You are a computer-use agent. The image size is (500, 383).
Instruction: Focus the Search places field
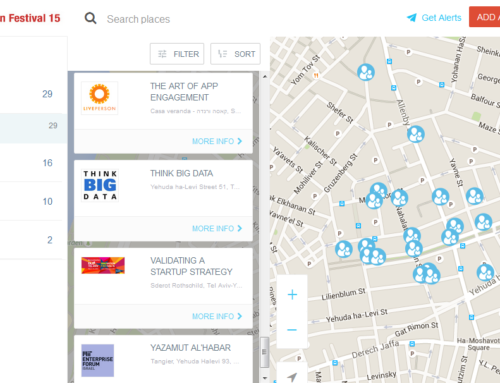tap(138, 19)
